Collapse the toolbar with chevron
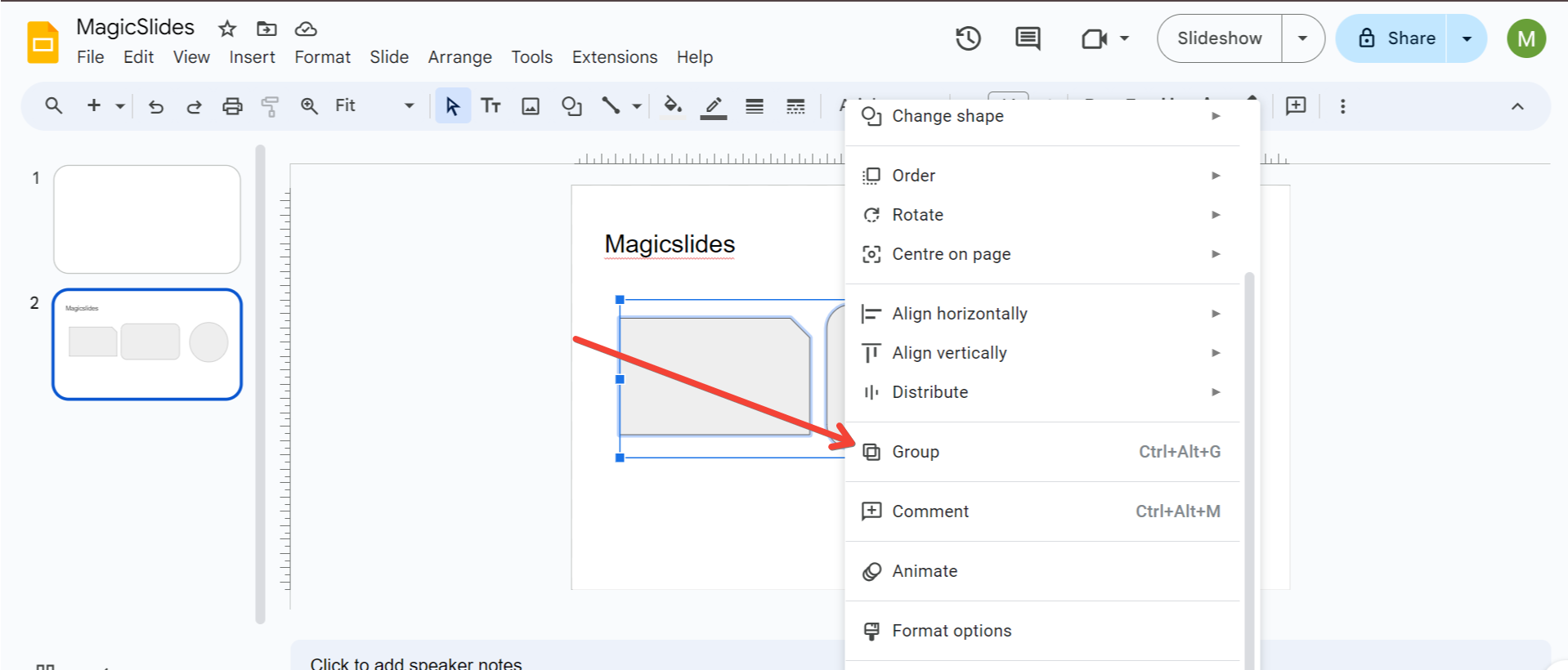1568x670 pixels. (x=1517, y=106)
